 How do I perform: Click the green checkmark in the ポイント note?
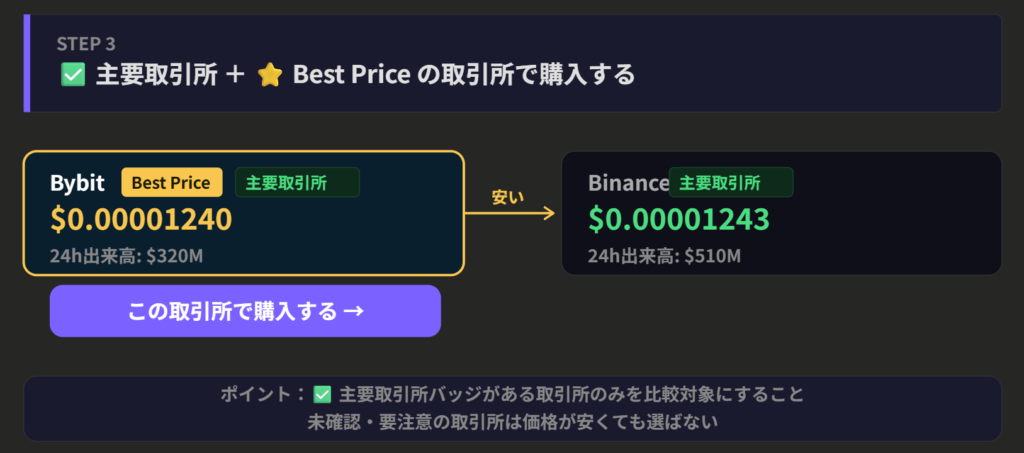tap(322, 395)
